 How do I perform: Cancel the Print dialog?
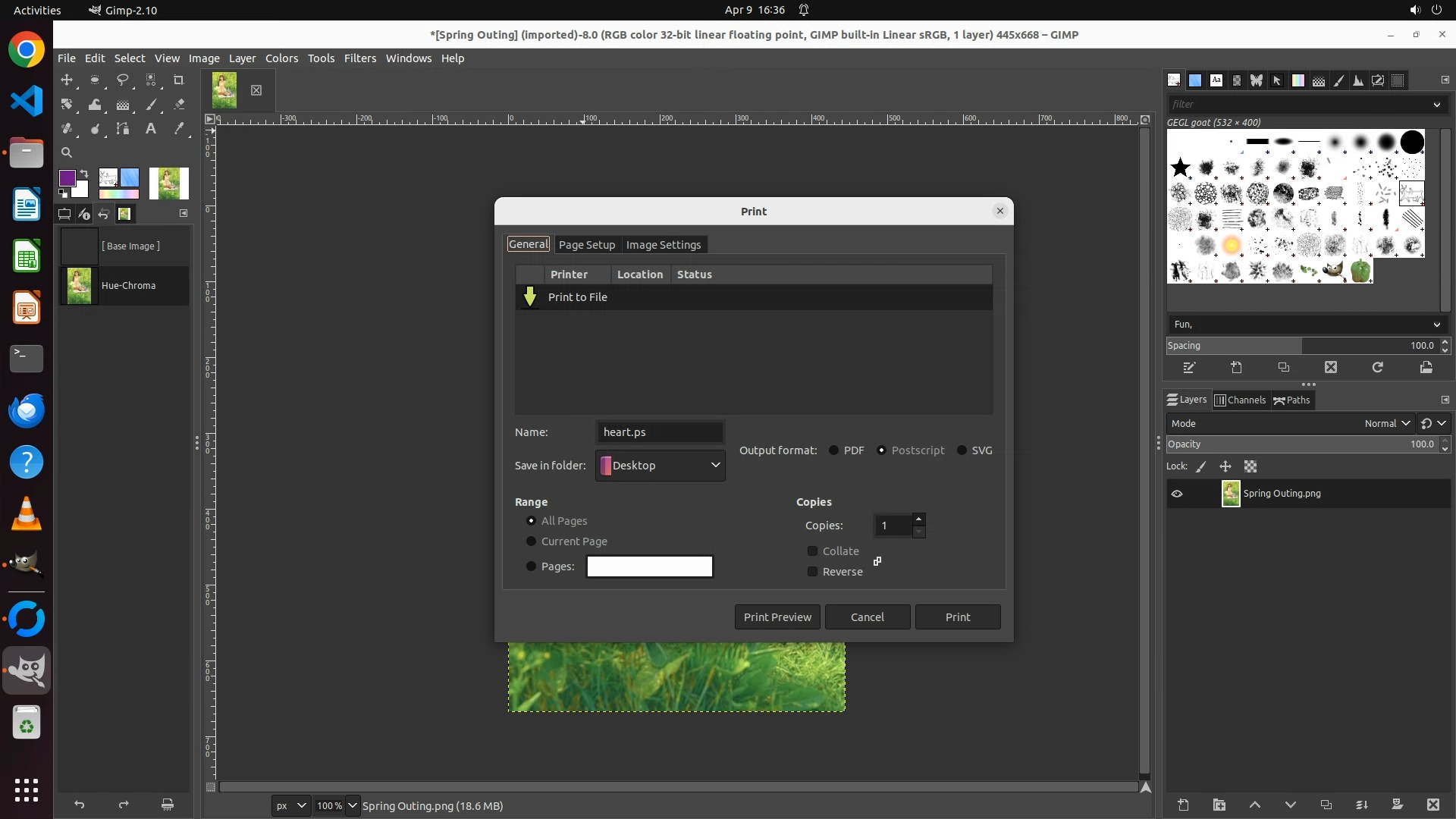click(x=867, y=617)
